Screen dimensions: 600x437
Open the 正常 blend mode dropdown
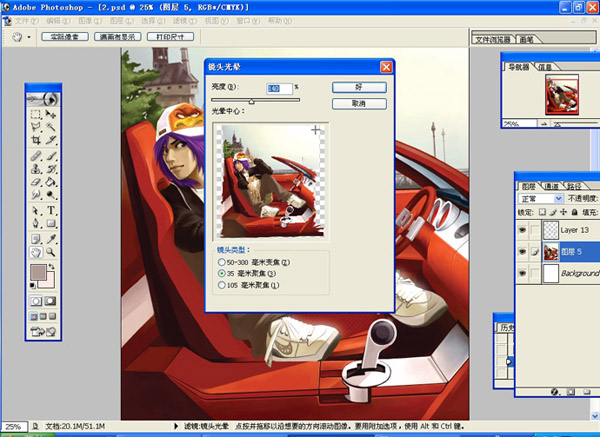point(540,199)
